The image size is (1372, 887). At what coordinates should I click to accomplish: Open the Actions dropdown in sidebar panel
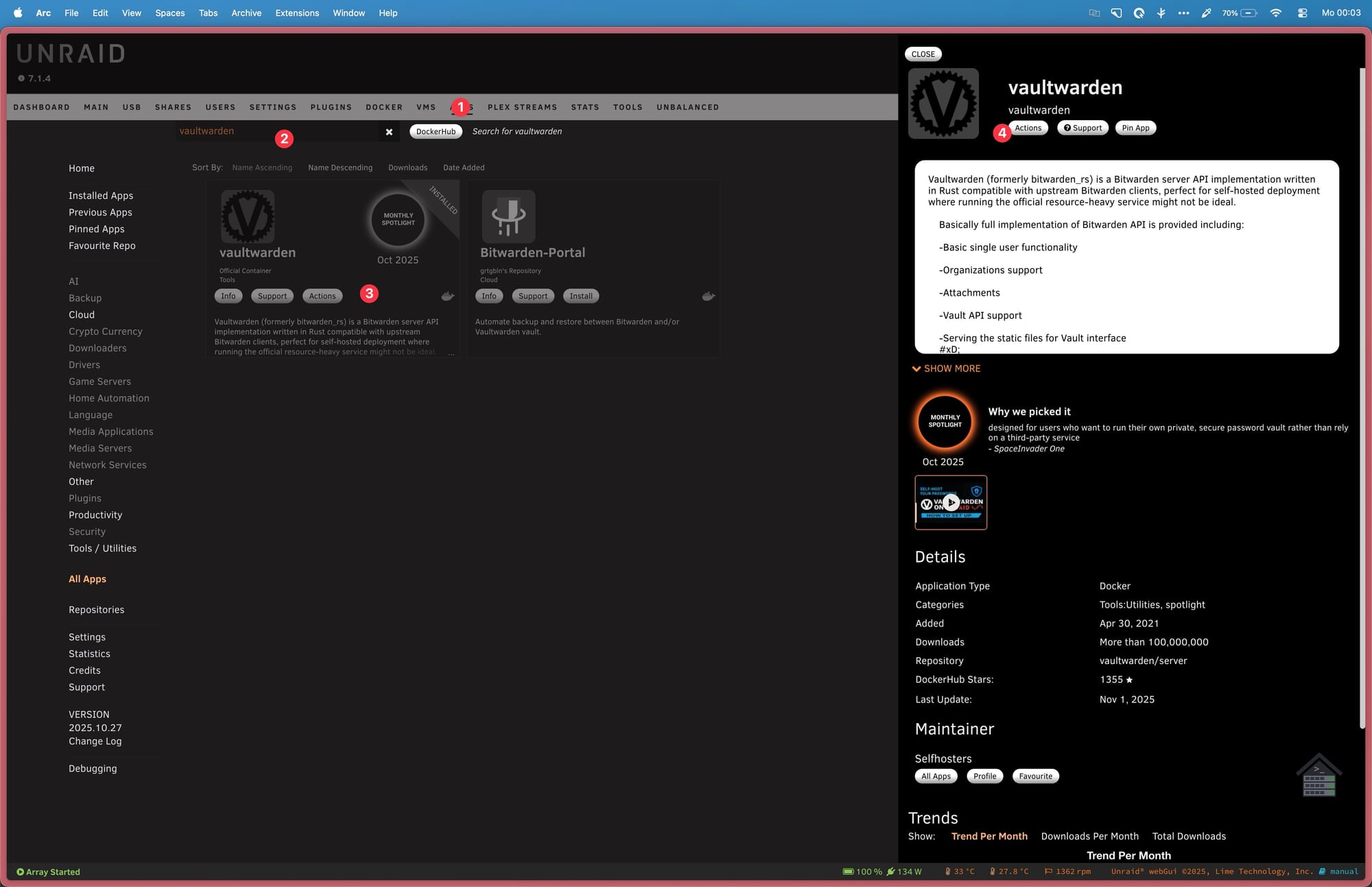click(1028, 128)
